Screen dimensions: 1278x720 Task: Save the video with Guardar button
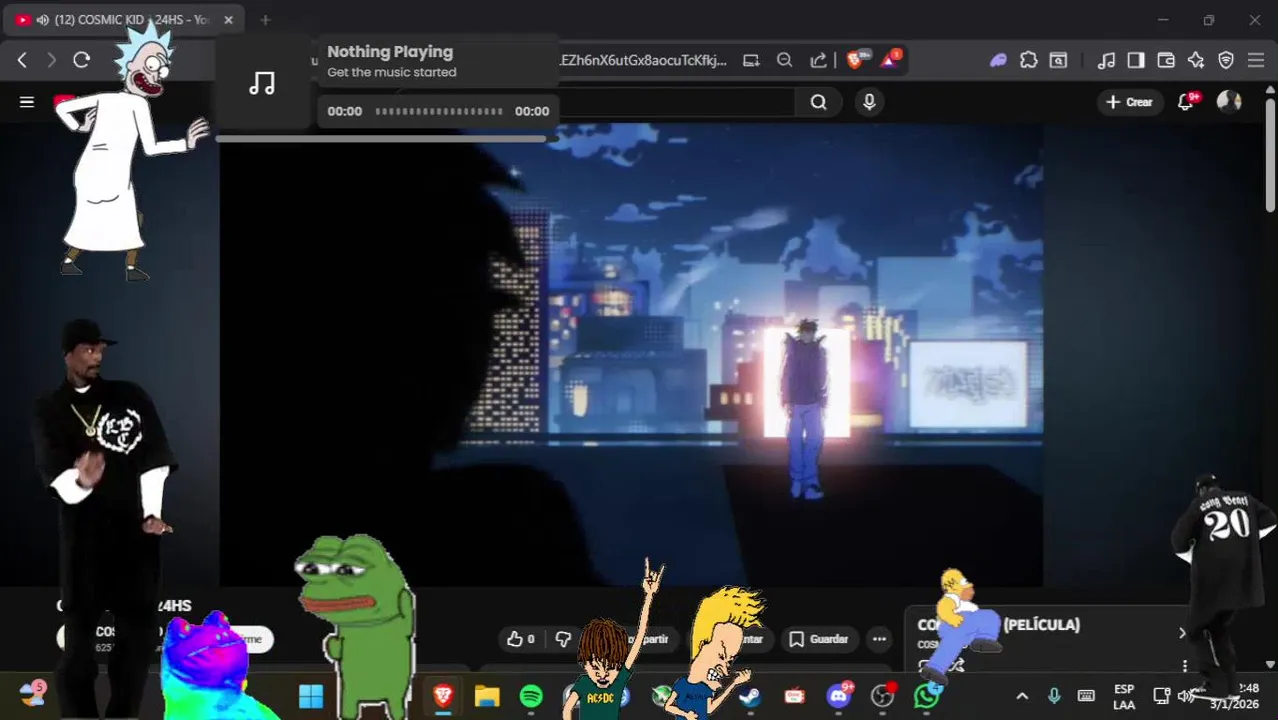pyautogui.click(x=819, y=639)
